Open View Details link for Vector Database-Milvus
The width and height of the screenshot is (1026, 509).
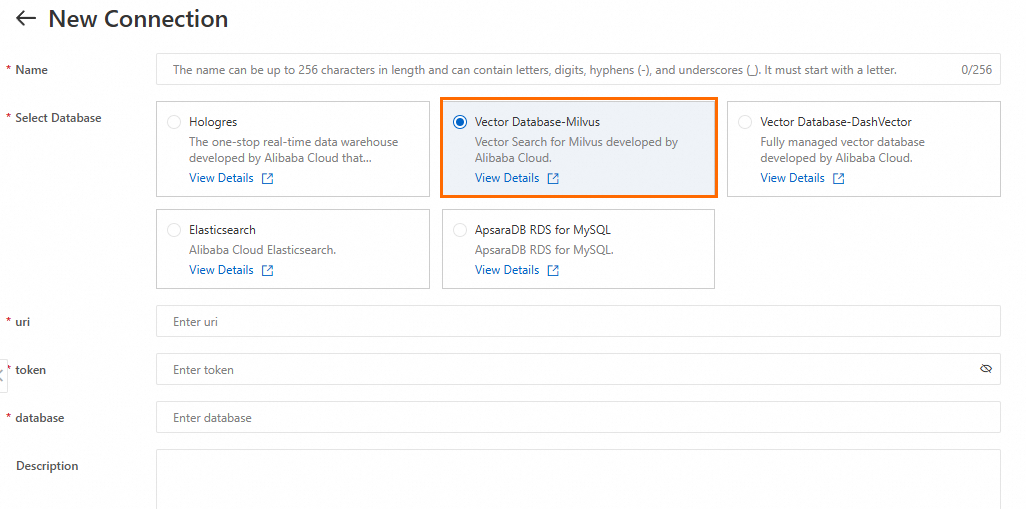[507, 178]
